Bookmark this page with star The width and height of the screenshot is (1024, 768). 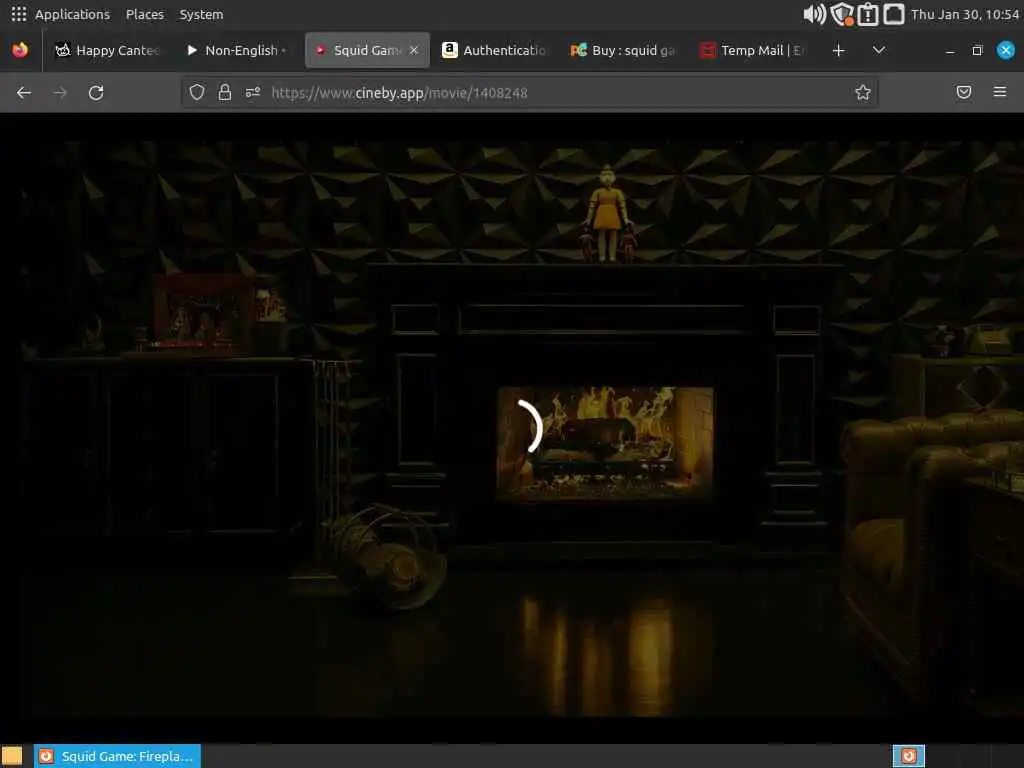point(863,93)
